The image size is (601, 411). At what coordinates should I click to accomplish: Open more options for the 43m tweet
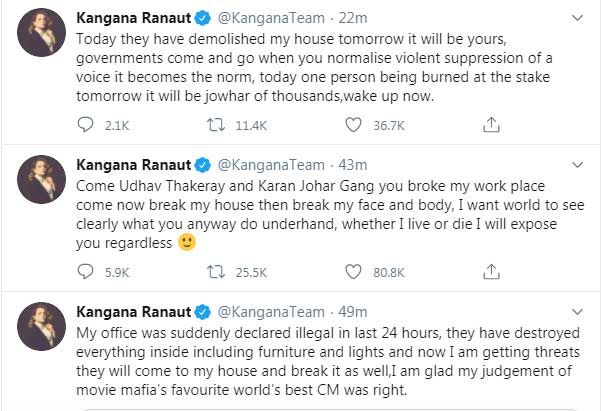point(577,165)
